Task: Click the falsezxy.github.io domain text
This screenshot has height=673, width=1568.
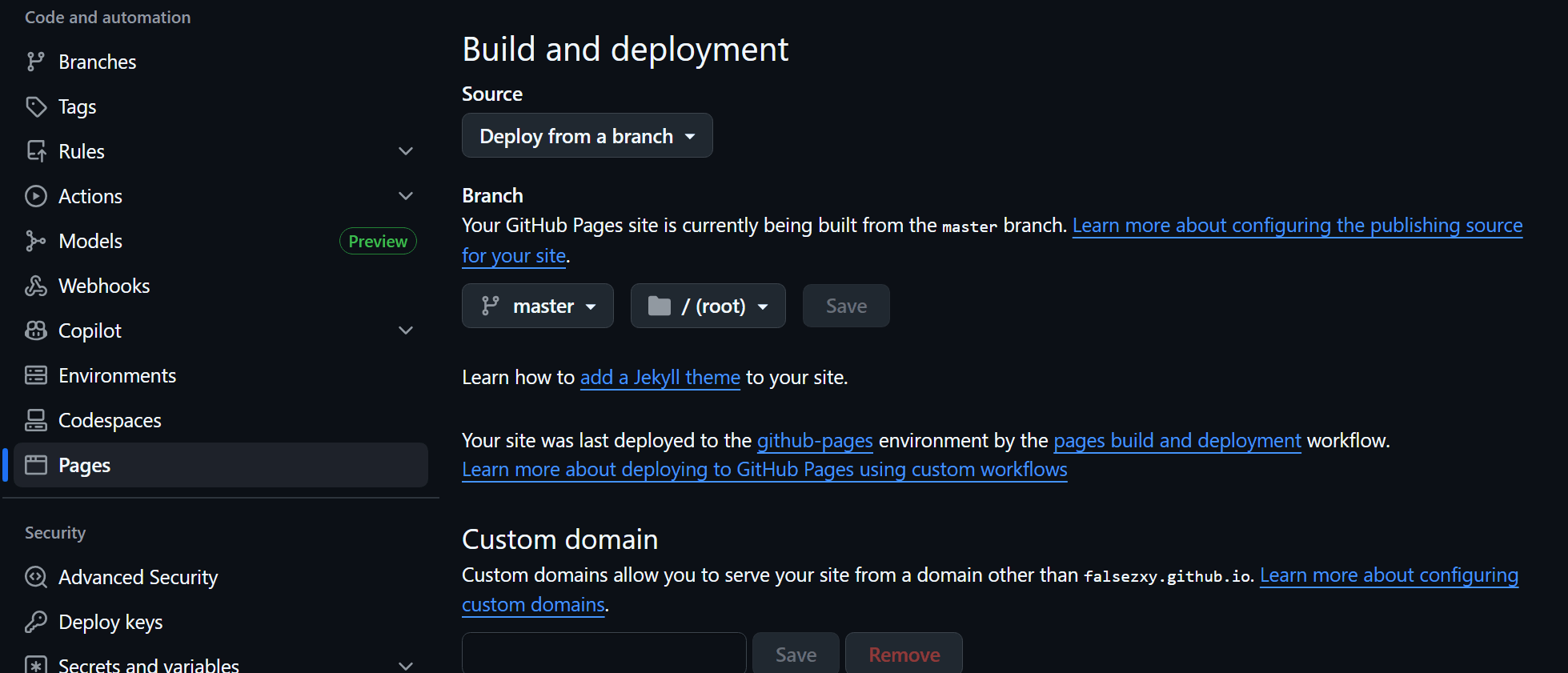Action: 1167,576
